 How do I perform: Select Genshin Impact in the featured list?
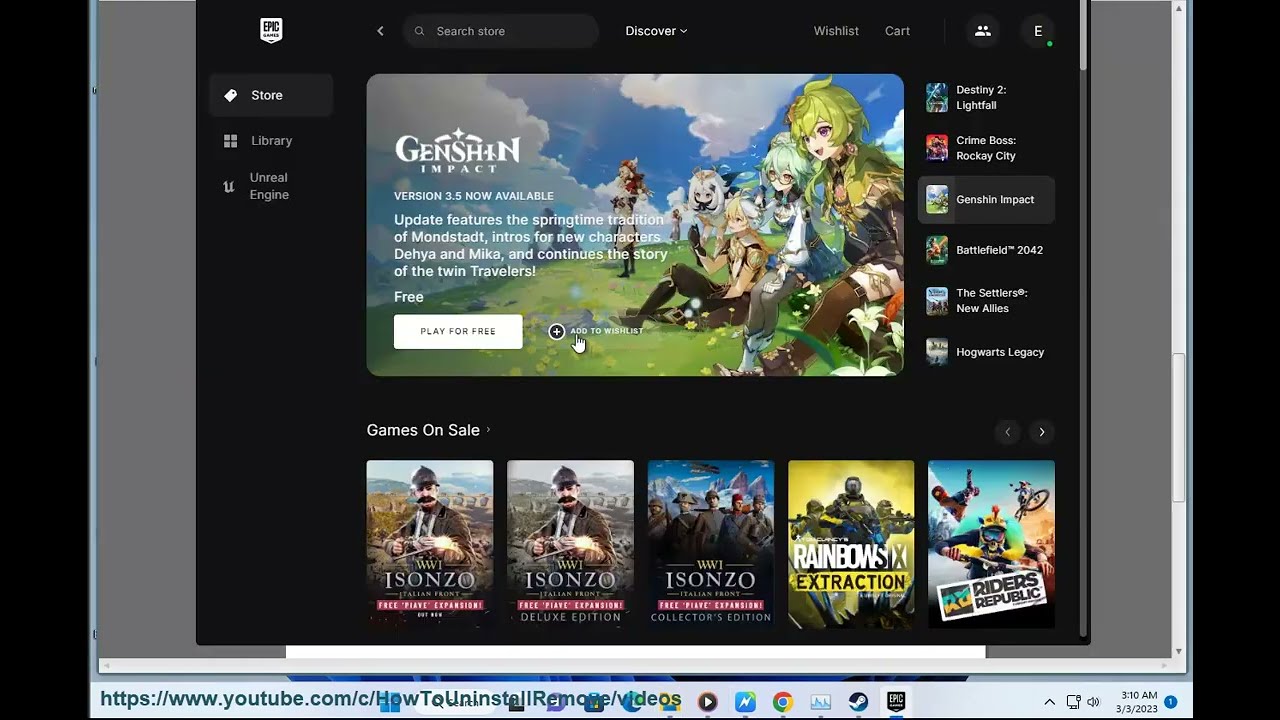pos(986,199)
